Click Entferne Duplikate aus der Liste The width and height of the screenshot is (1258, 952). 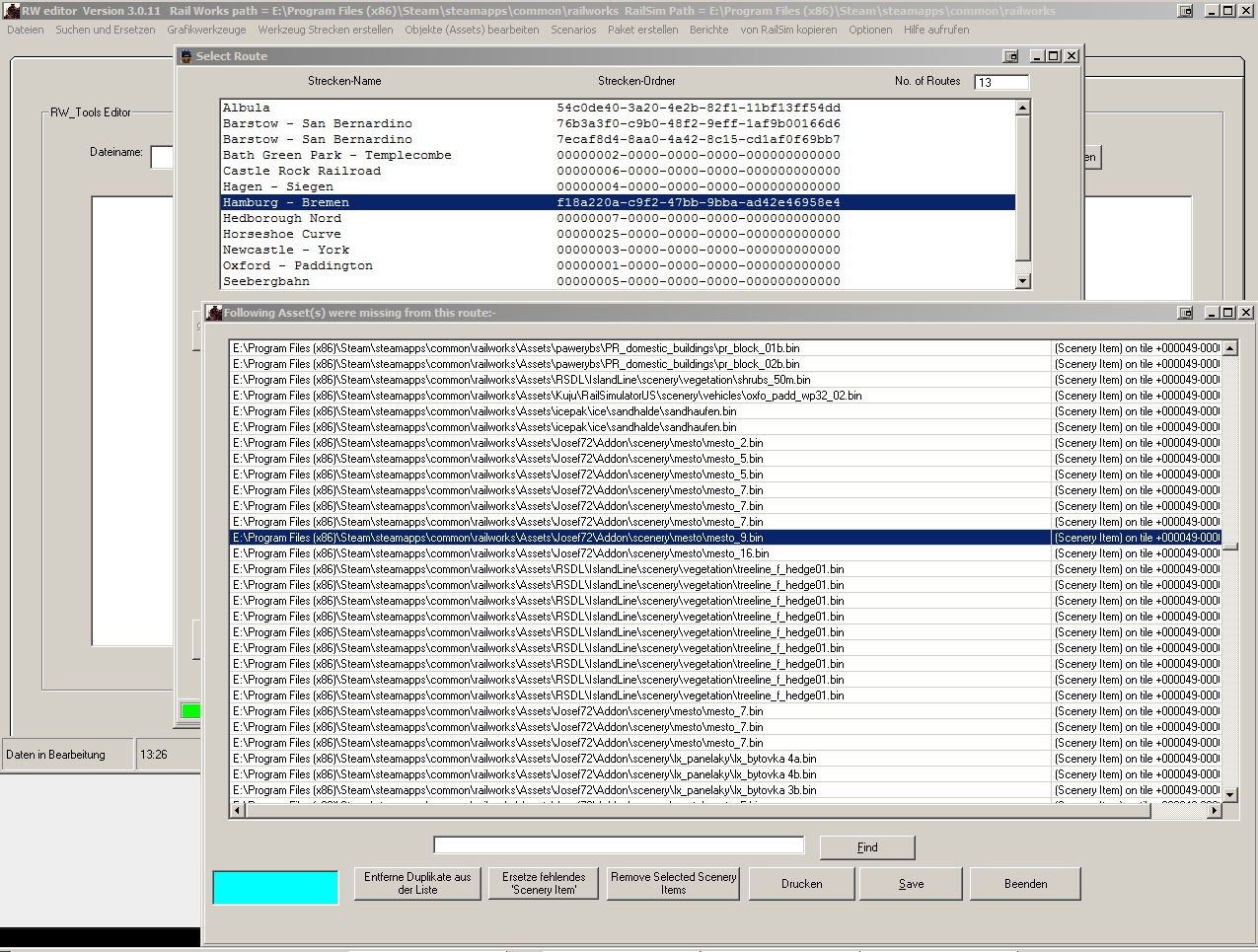coord(417,883)
